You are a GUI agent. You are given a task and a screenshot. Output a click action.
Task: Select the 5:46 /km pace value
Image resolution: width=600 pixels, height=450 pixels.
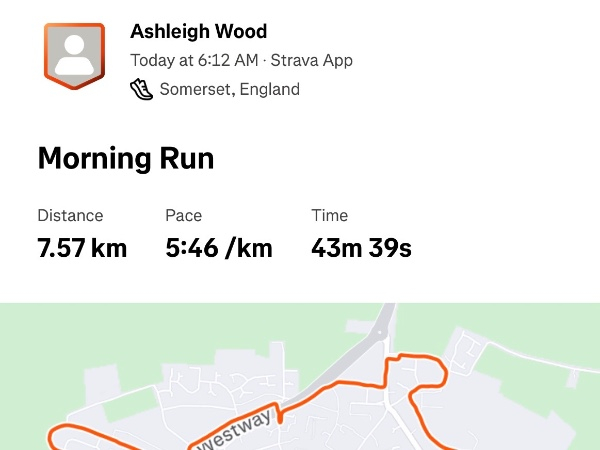[219, 248]
